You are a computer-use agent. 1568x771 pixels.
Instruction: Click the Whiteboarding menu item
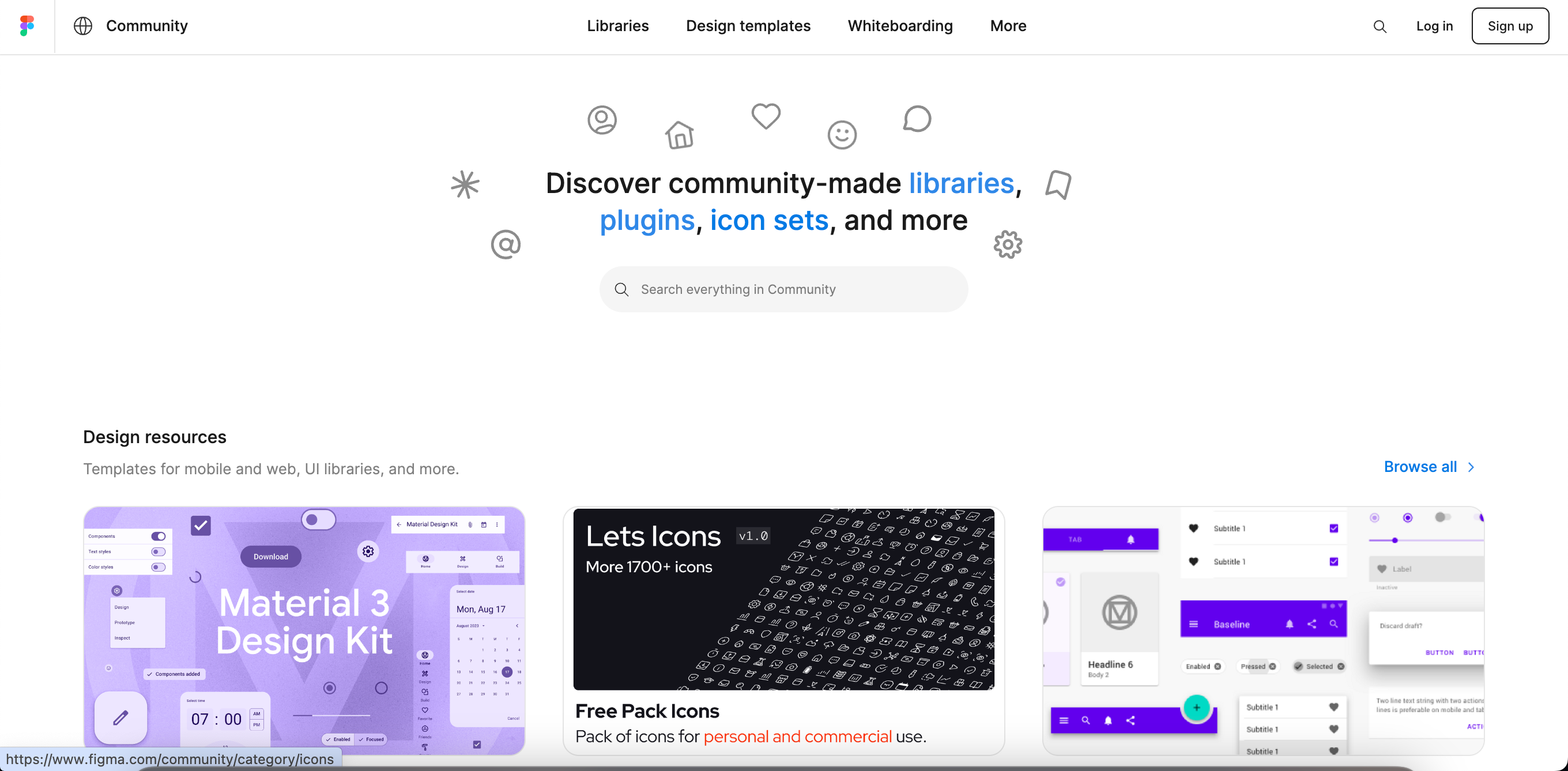pos(899,26)
